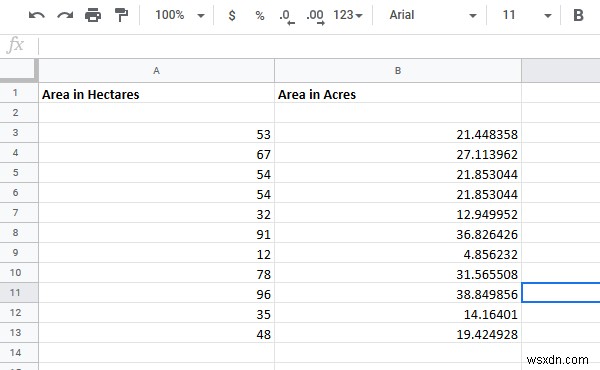This screenshot has height=370, width=600.
Task: Select cell with value 21.448358
Action: tap(398, 133)
